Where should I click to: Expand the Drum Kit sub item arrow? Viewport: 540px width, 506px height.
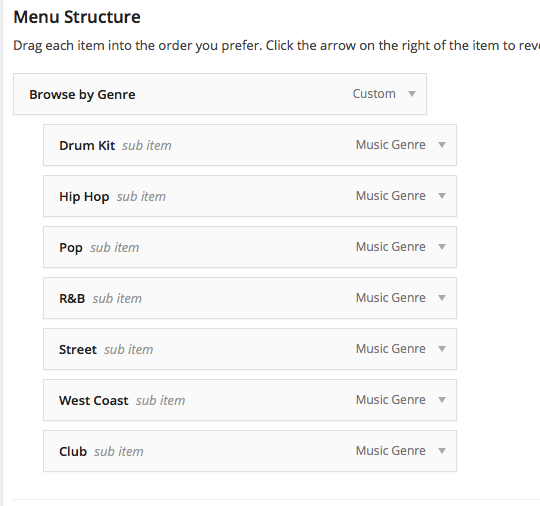(x=442, y=145)
